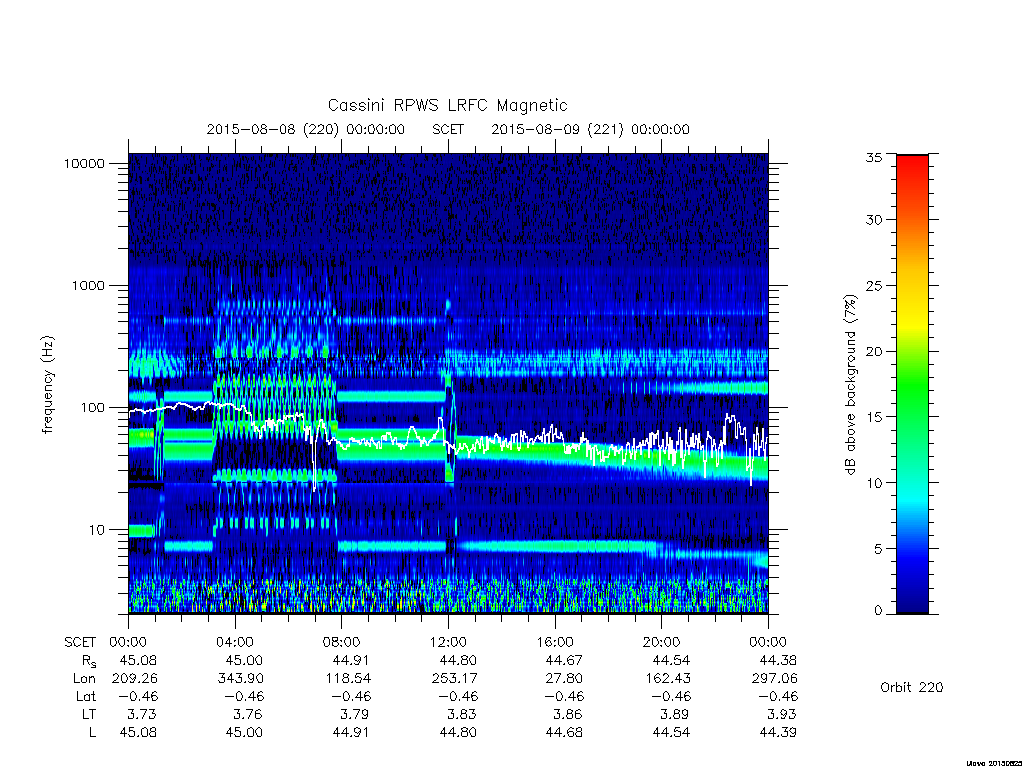Click the "30" colorbar scale label
Screen dimensions: 1024x768
873,219
